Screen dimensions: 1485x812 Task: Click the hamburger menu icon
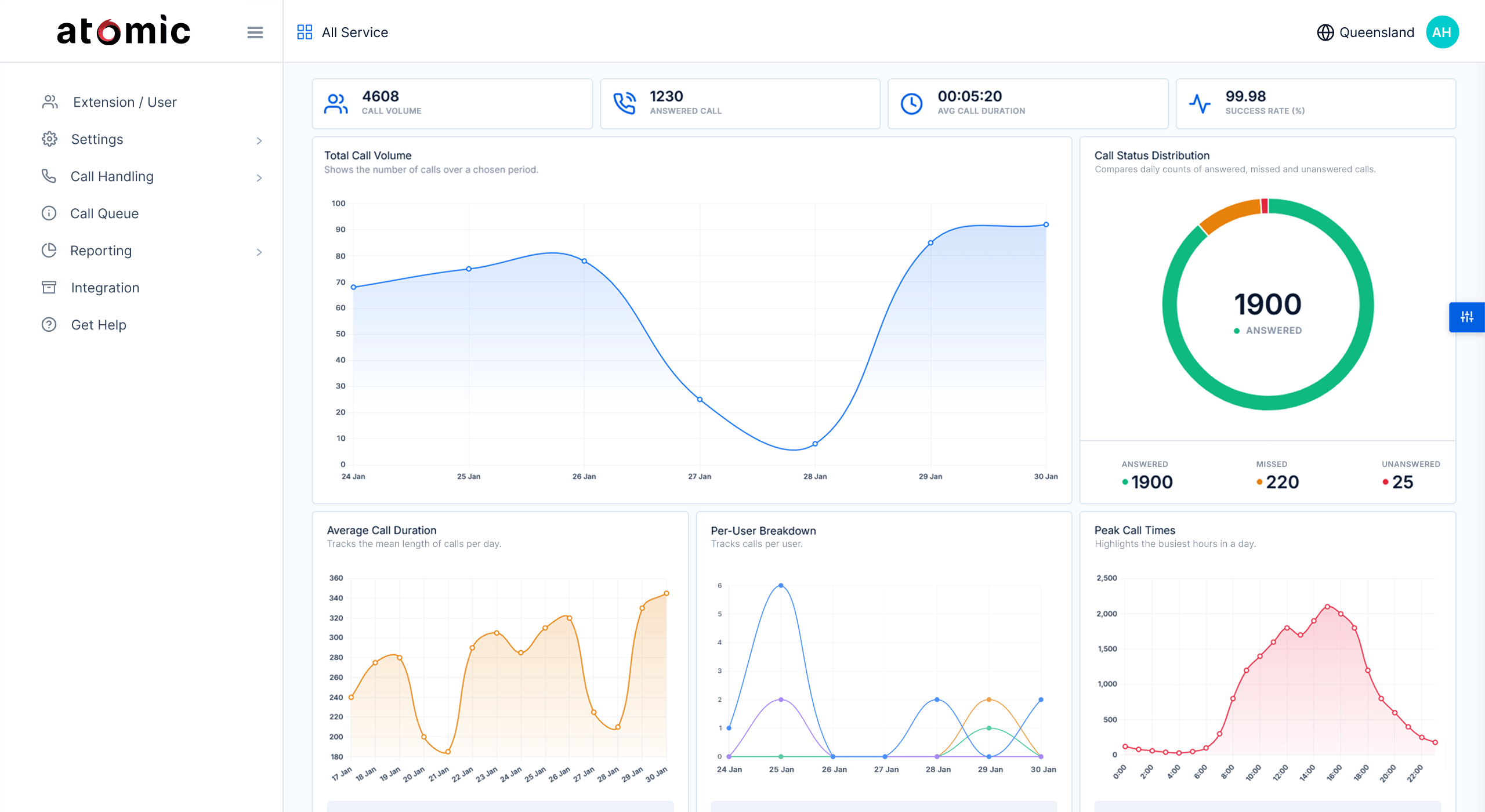[255, 32]
